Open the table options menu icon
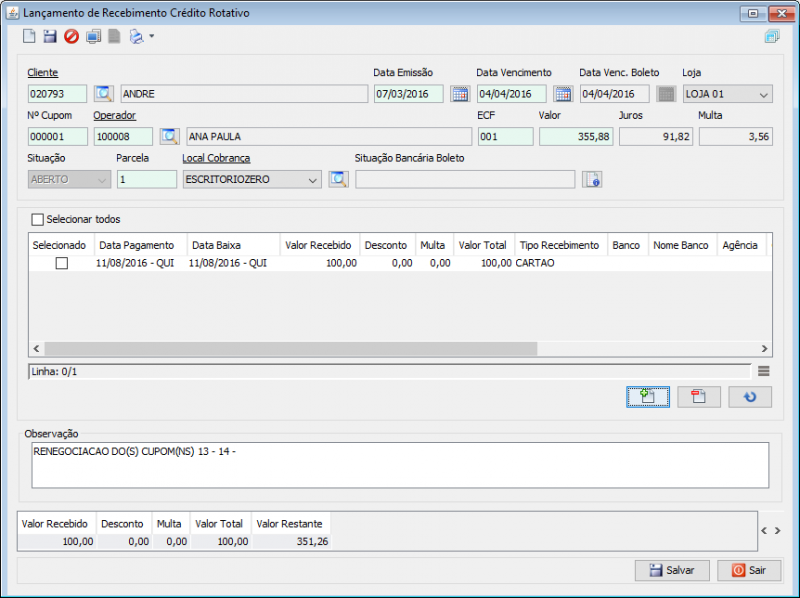 (764, 371)
